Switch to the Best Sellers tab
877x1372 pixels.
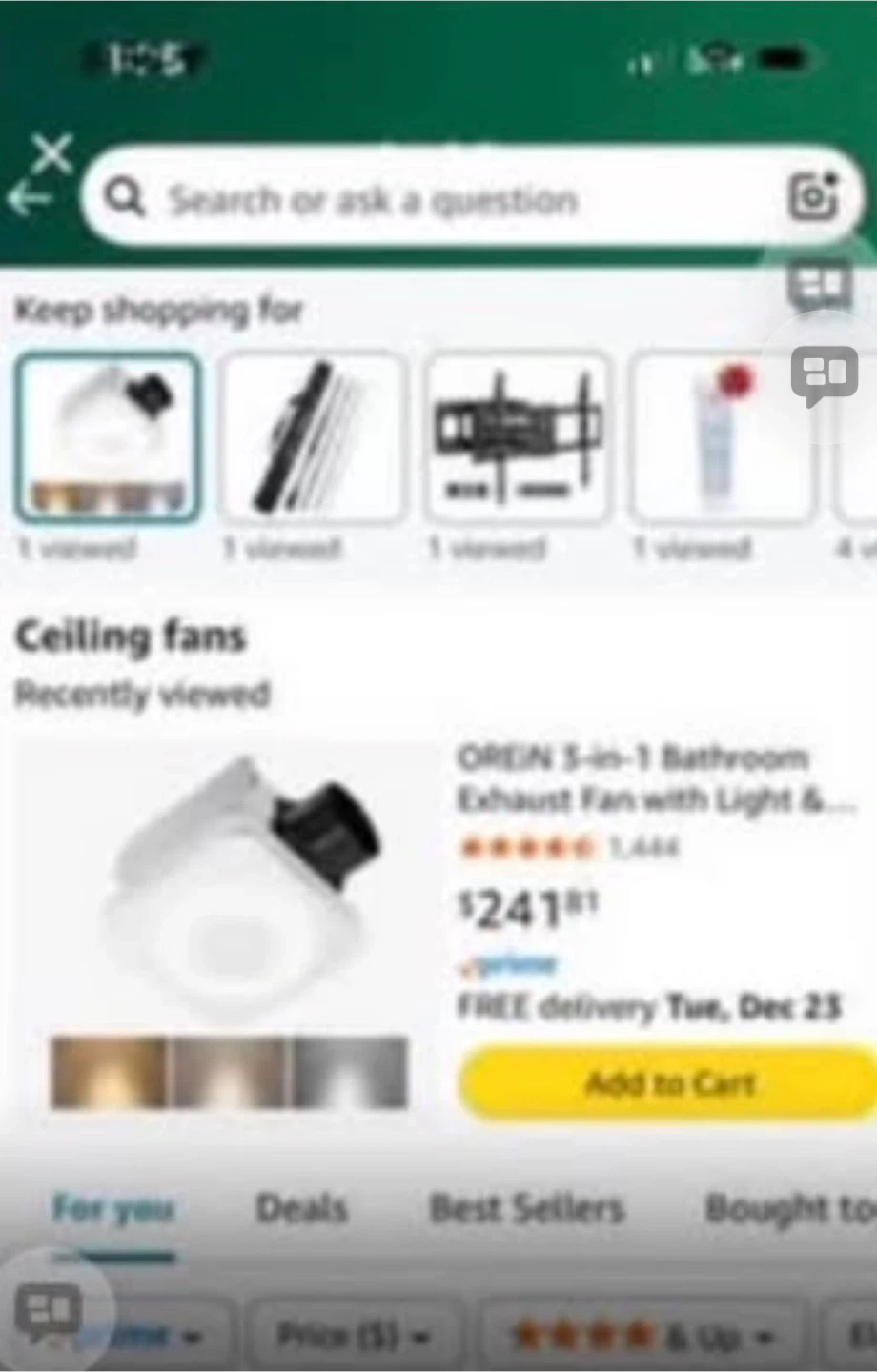pyautogui.click(x=527, y=1208)
